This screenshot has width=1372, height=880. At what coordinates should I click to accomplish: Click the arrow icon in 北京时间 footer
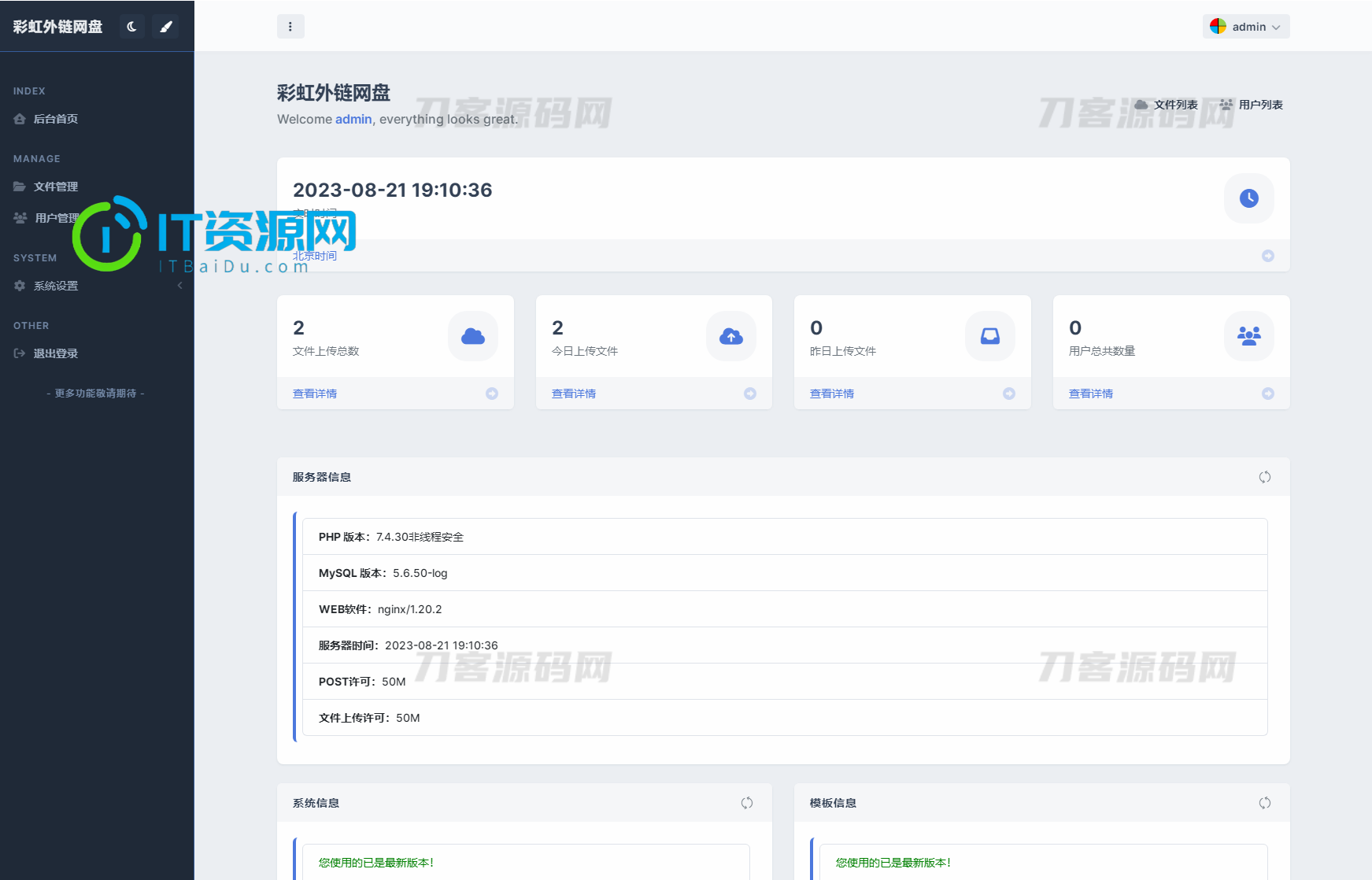coord(1268,256)
